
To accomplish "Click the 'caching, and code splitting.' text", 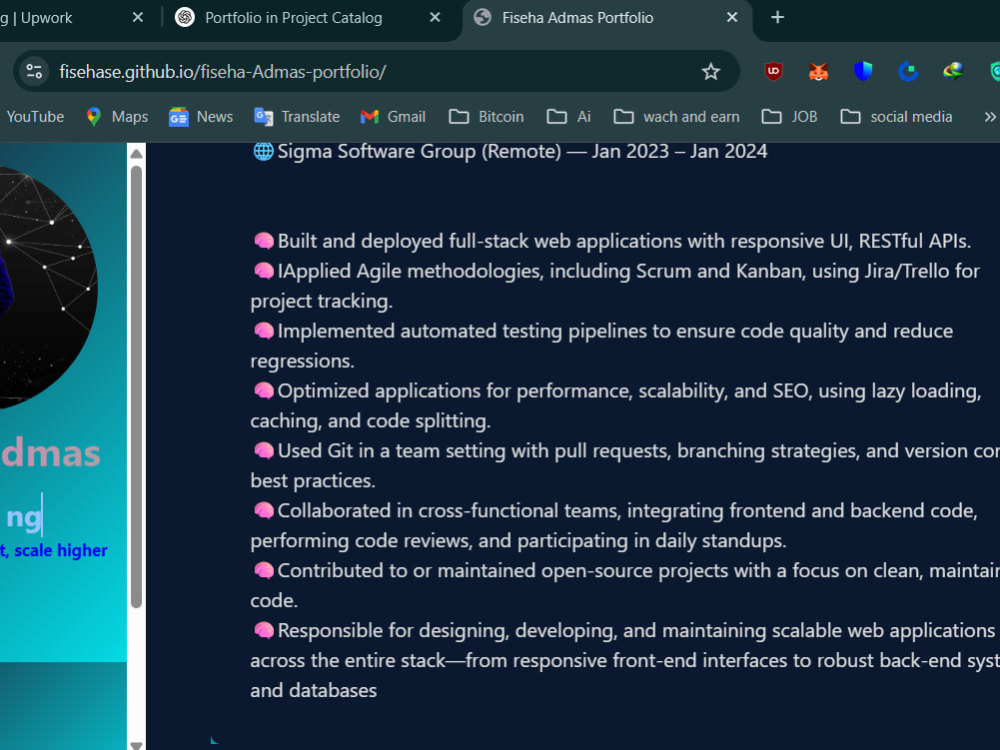I will (x=370, y=421).
